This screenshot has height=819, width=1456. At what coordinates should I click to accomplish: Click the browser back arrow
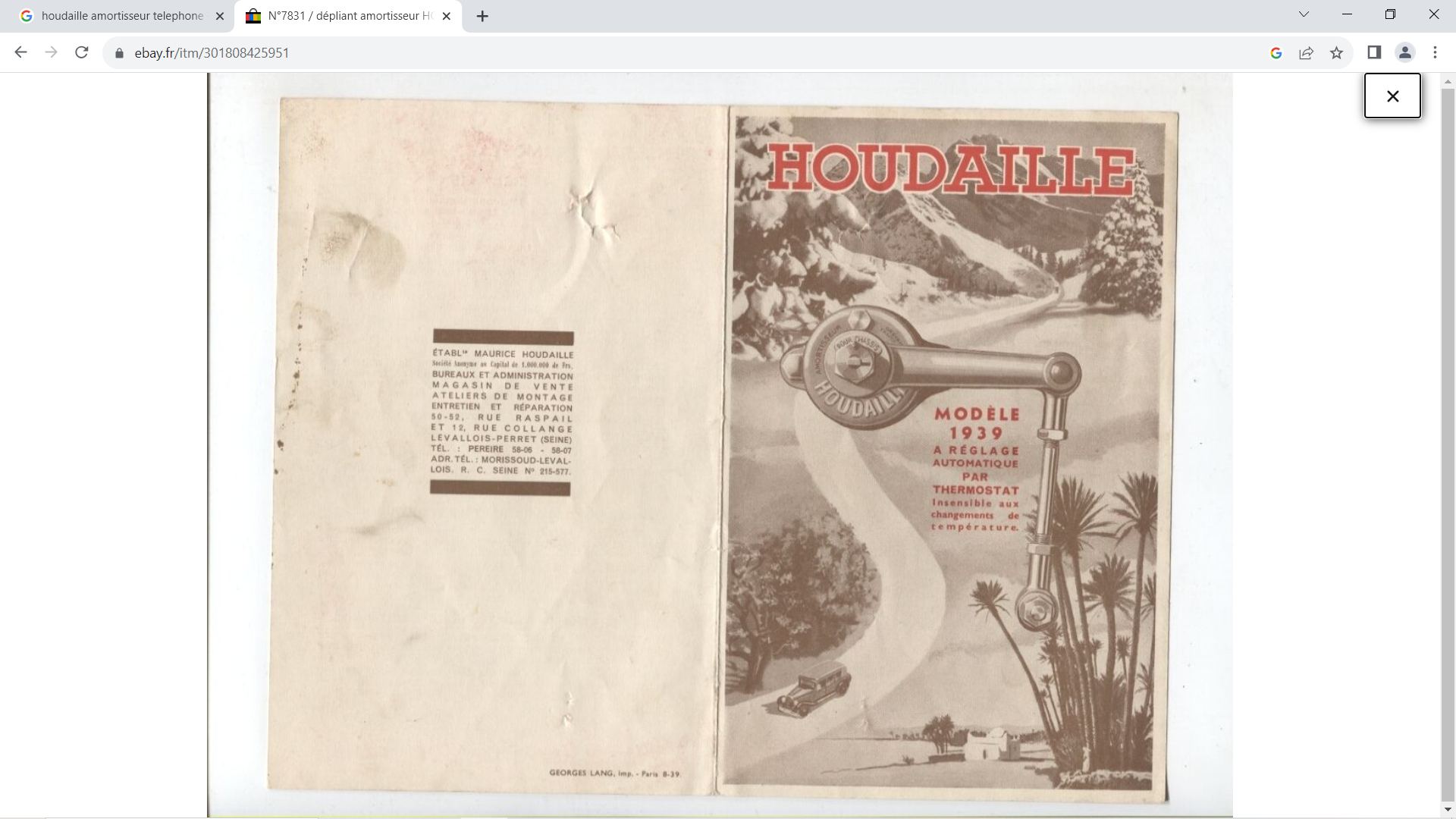(x=20, y=52)
